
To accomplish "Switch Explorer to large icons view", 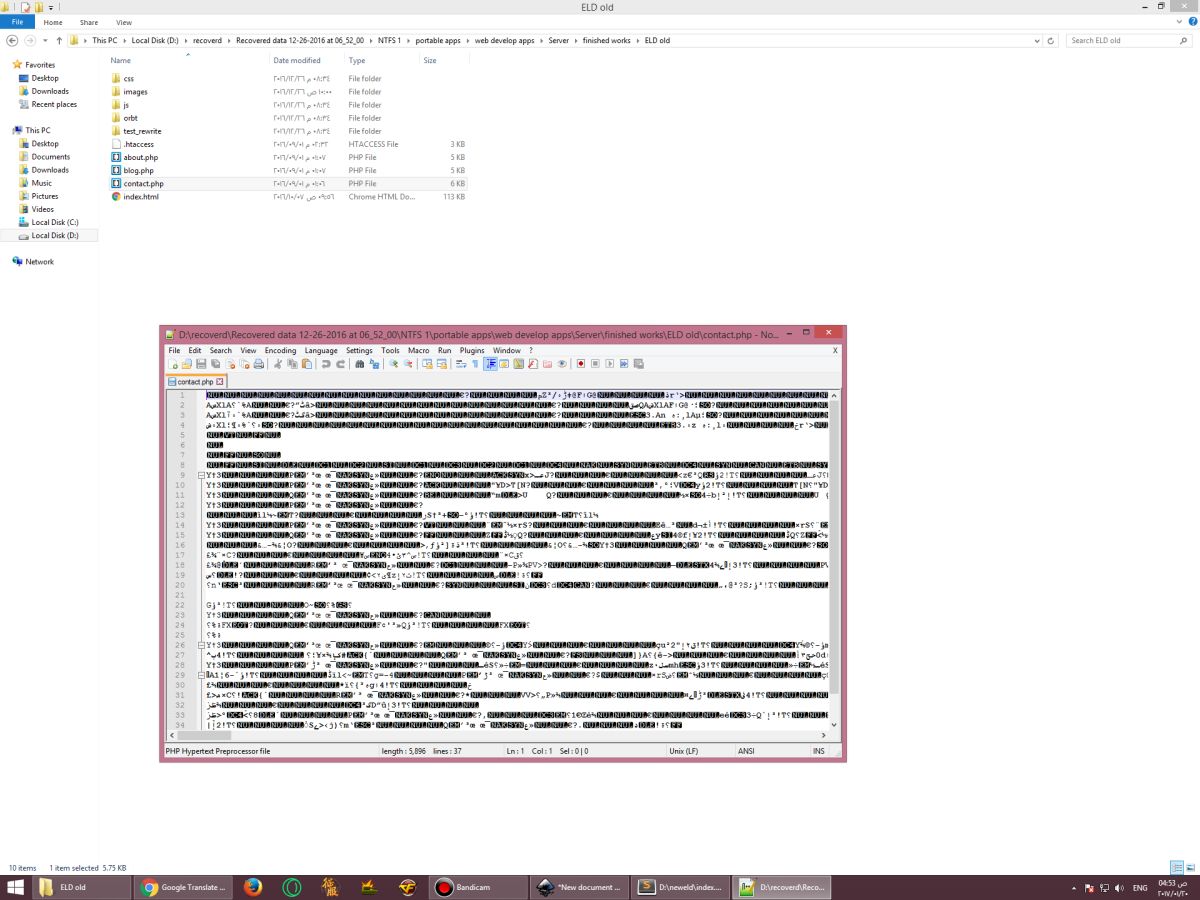I will (x=1188, y=868).
